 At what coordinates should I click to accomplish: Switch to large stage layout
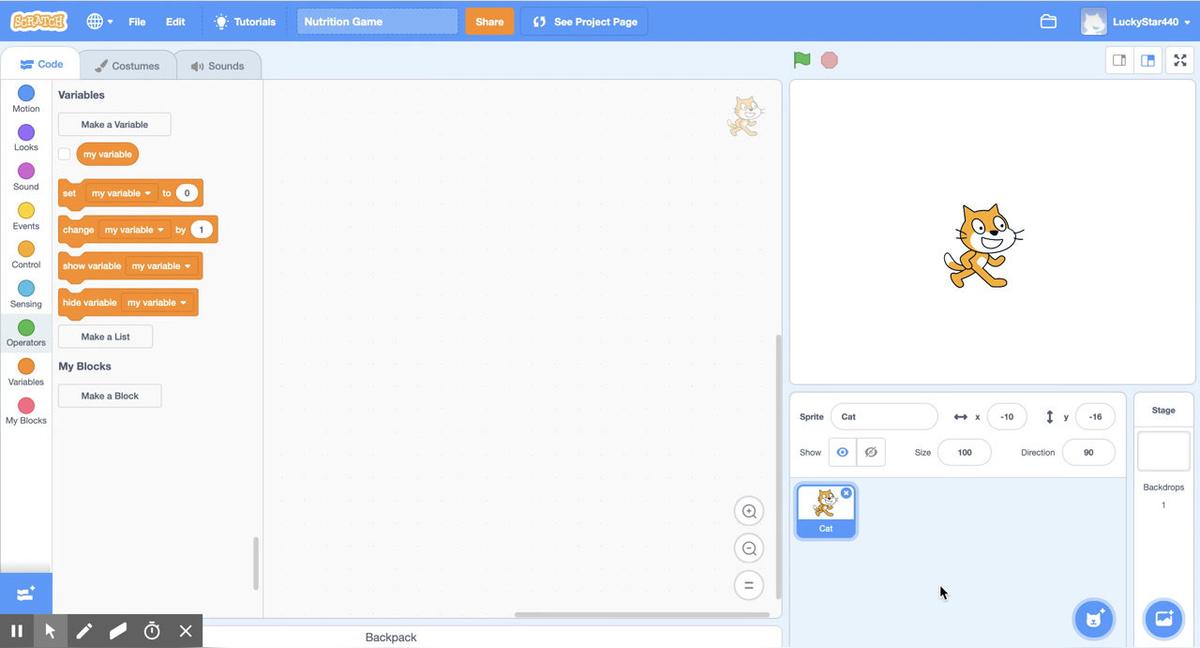1148,60
